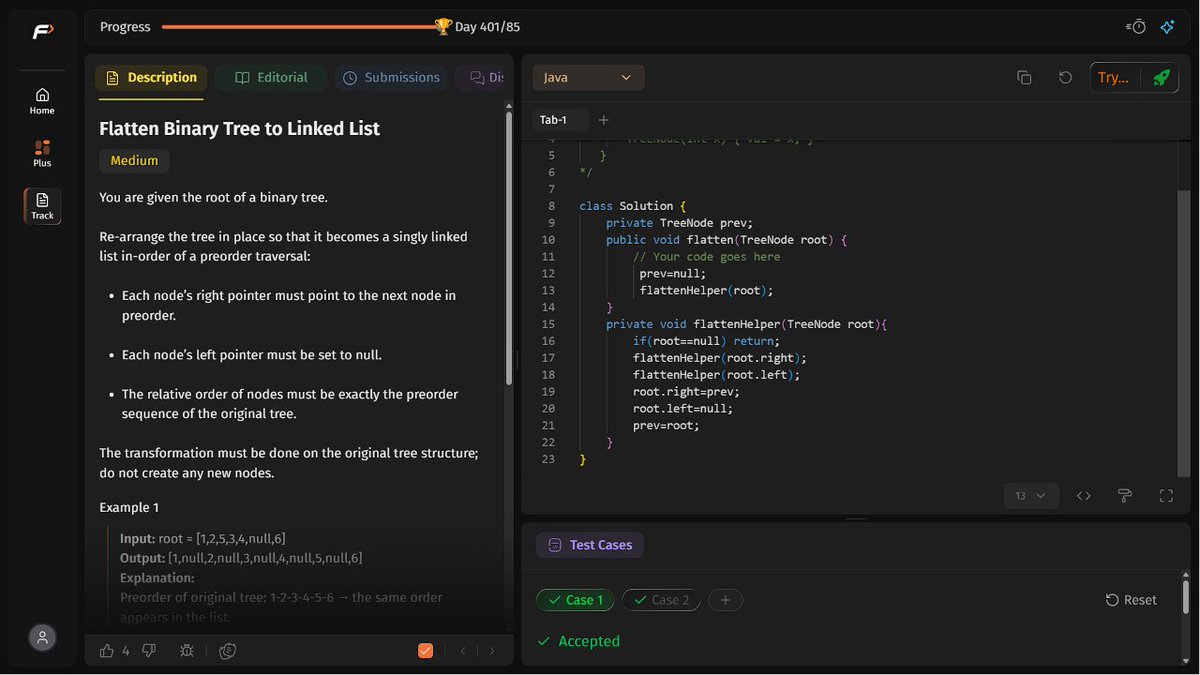Open the partially visible Discussion tab
The height and width of the screenshot is (675, 1200).
point(481,77)
